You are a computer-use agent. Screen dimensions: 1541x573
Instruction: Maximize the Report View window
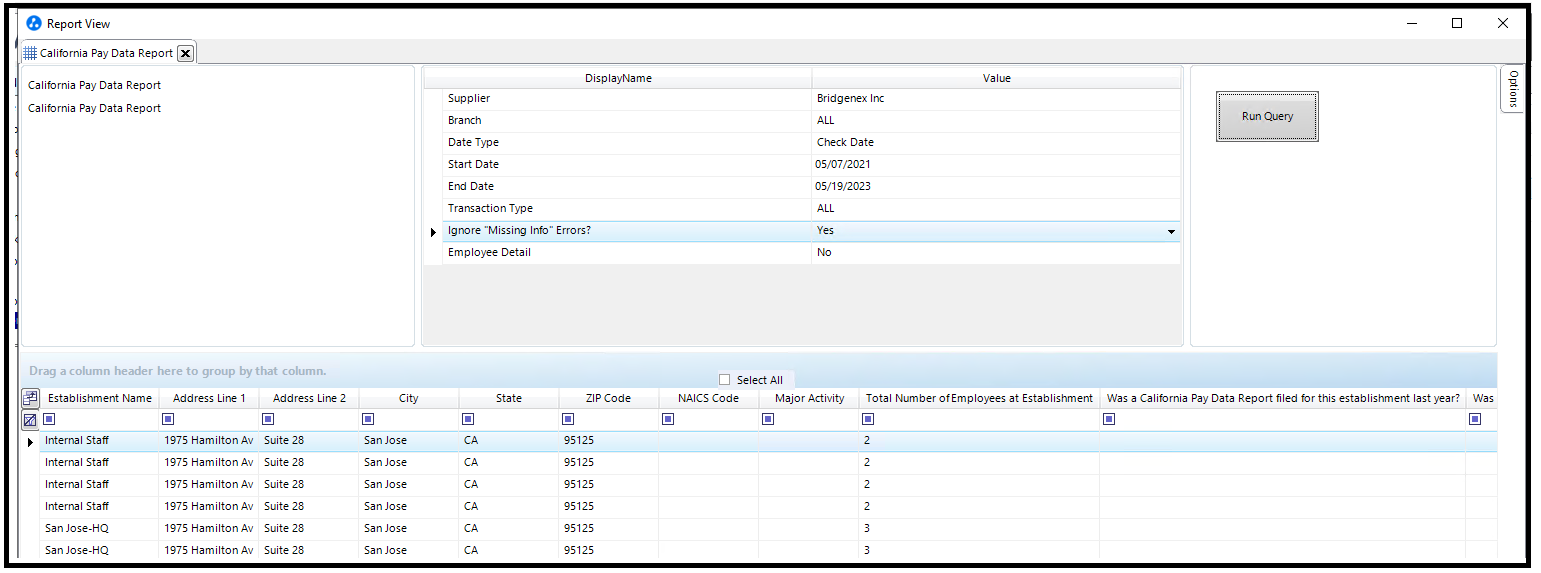coord(1457,23)
